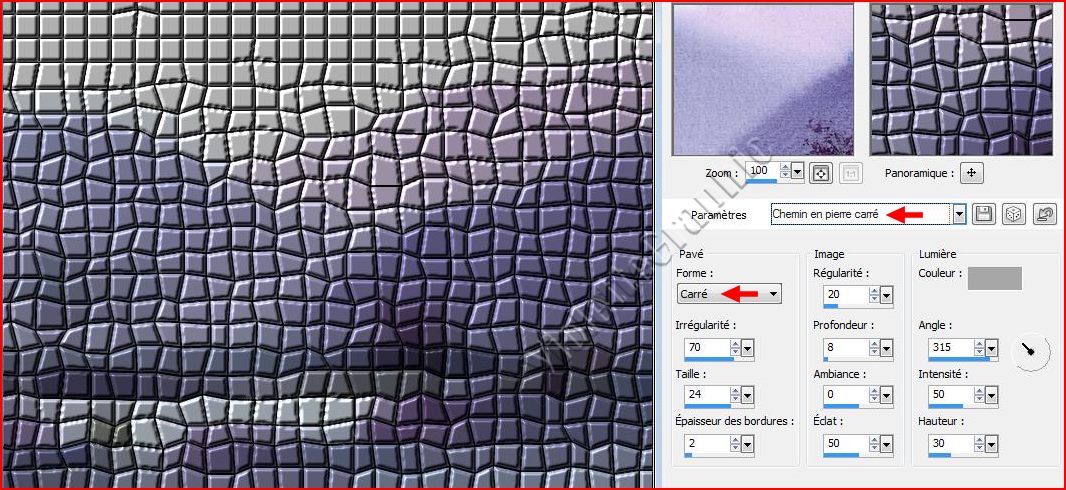Click the save preset floppy disk icon

click(983, 214)
